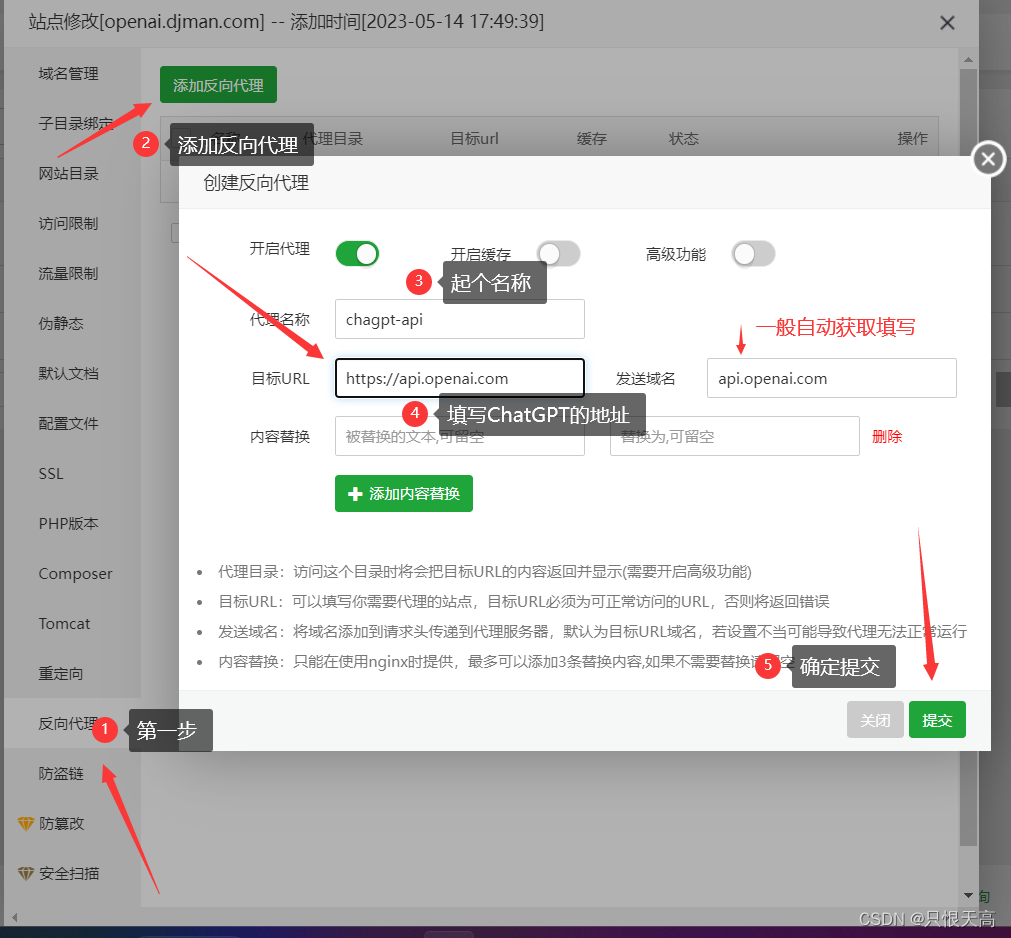Turn on the 高级功能 toggle
This screenshot has height=938, width=1011.
point(753,253)
